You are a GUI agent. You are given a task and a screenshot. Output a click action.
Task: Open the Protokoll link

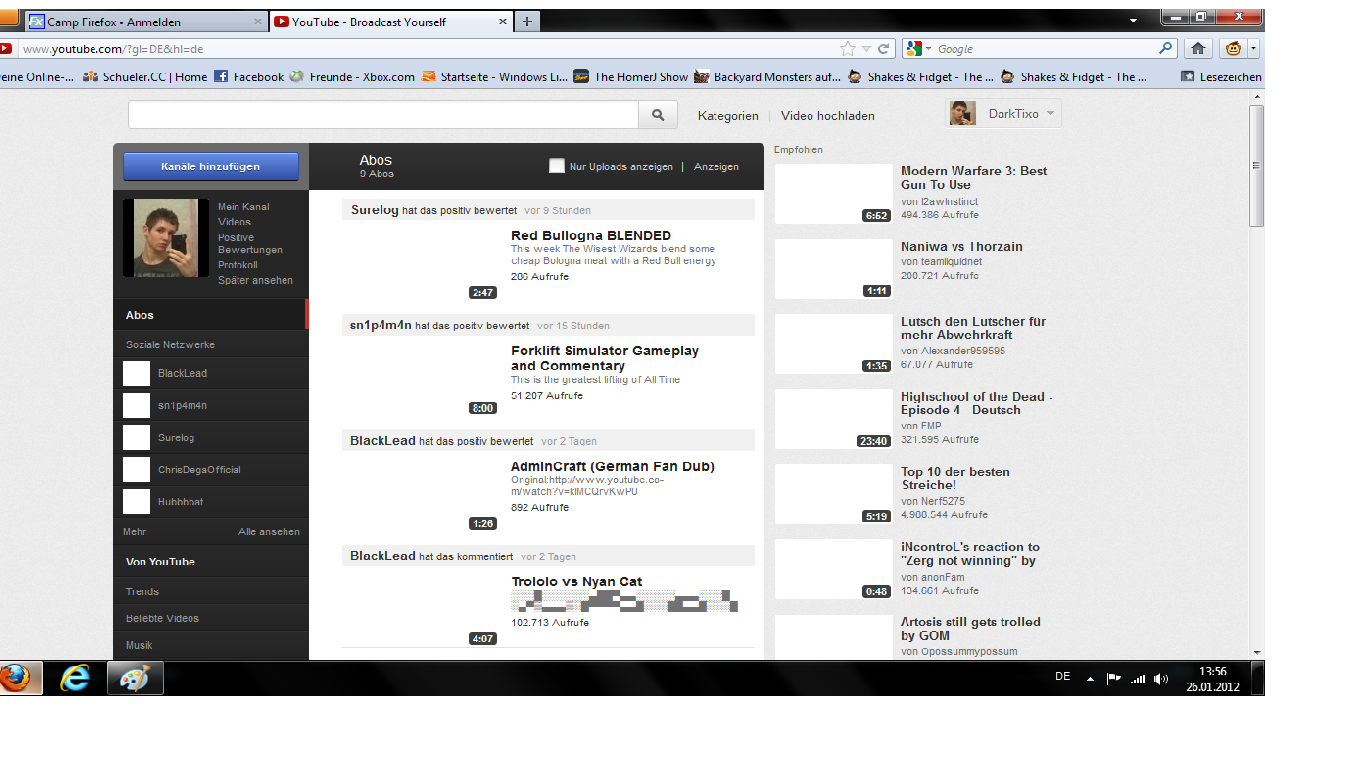click(x=238, y=265)
